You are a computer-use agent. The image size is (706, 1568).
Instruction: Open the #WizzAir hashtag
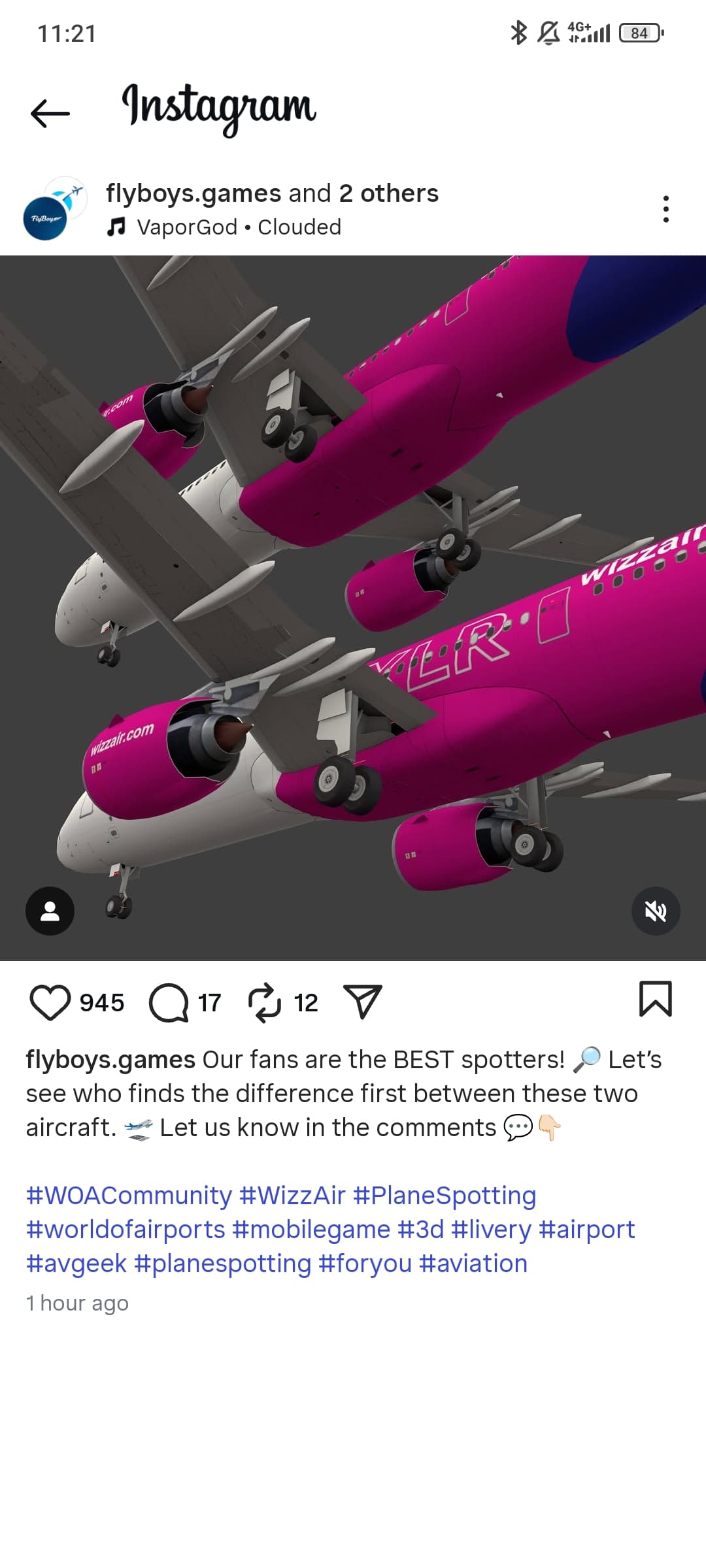point(292,1196)
